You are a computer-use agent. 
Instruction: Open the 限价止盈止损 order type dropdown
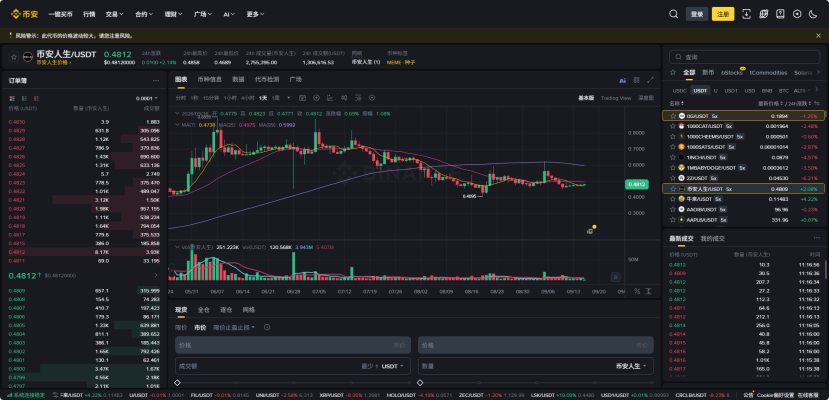[x=234, y=328]
